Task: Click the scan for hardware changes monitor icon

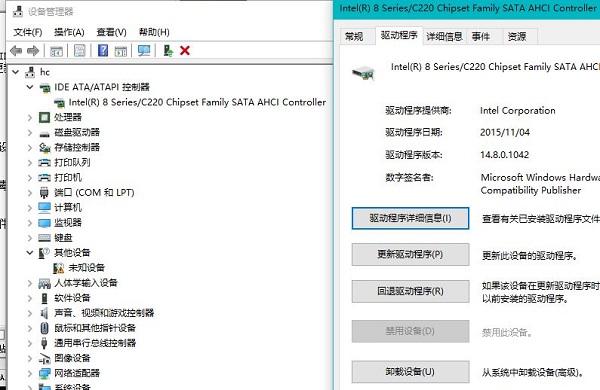Action: (144, 51)
